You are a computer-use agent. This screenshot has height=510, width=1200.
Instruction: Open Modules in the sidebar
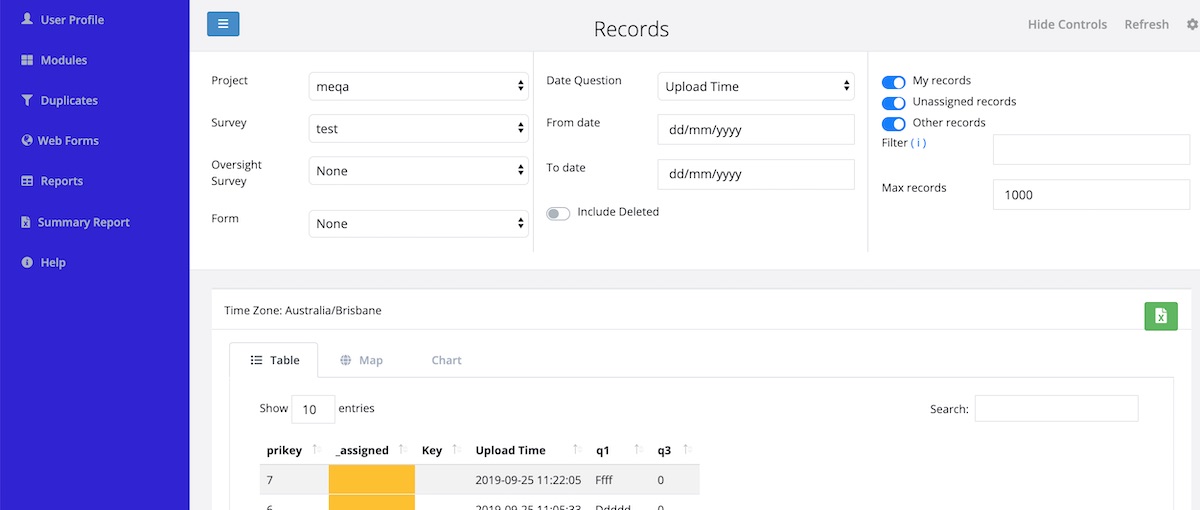63,60
